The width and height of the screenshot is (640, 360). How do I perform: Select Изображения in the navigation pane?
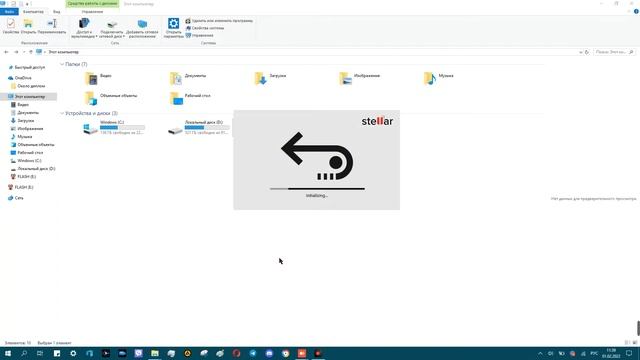[27, 129]
